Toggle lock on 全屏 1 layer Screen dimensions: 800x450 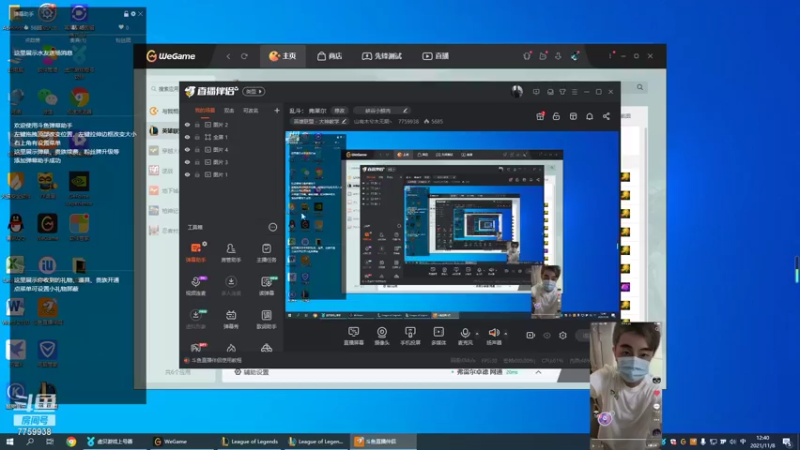(197, 137)
